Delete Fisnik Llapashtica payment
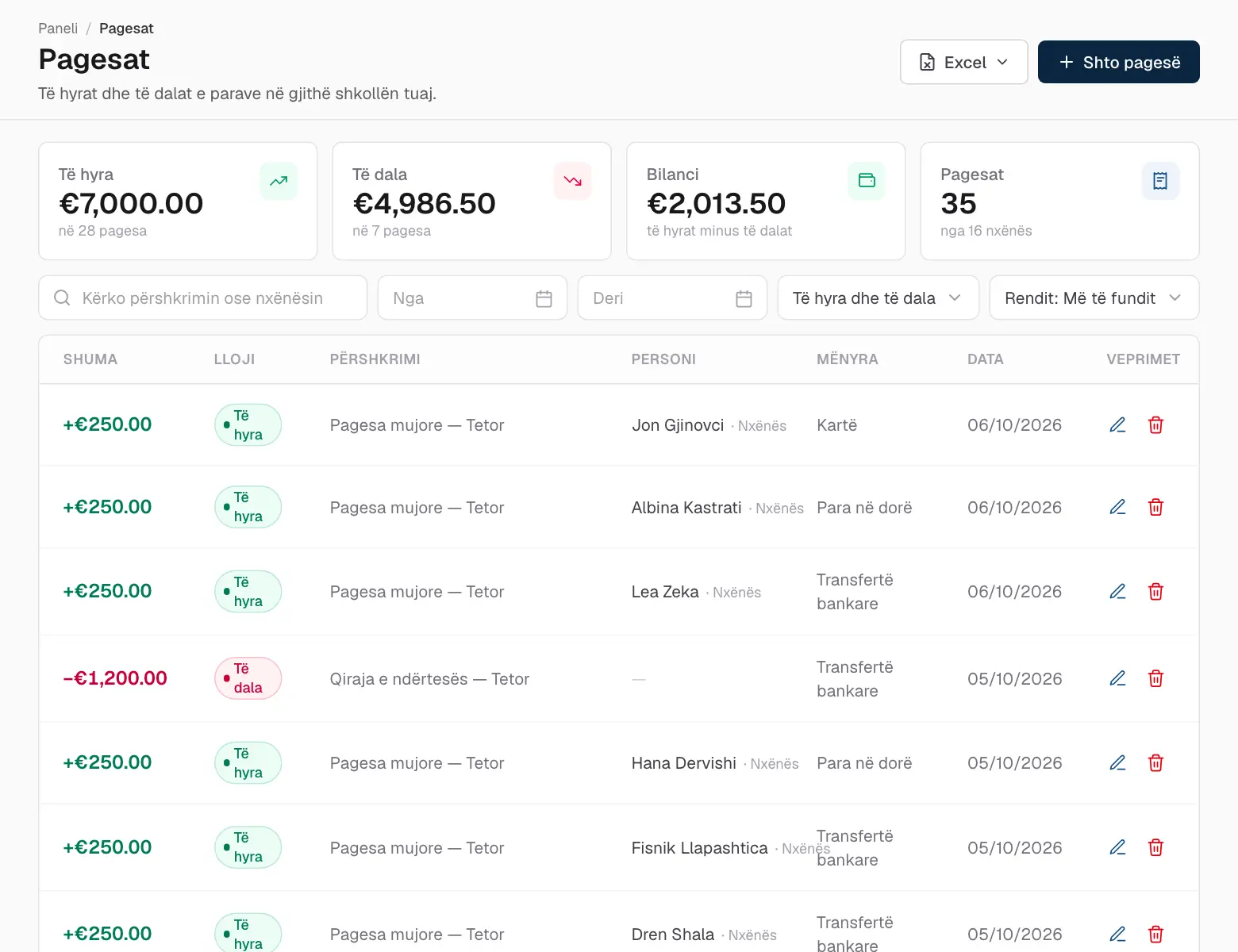Image resolution: width=1238 pixels, height=952 pixels. (1155, 848)
